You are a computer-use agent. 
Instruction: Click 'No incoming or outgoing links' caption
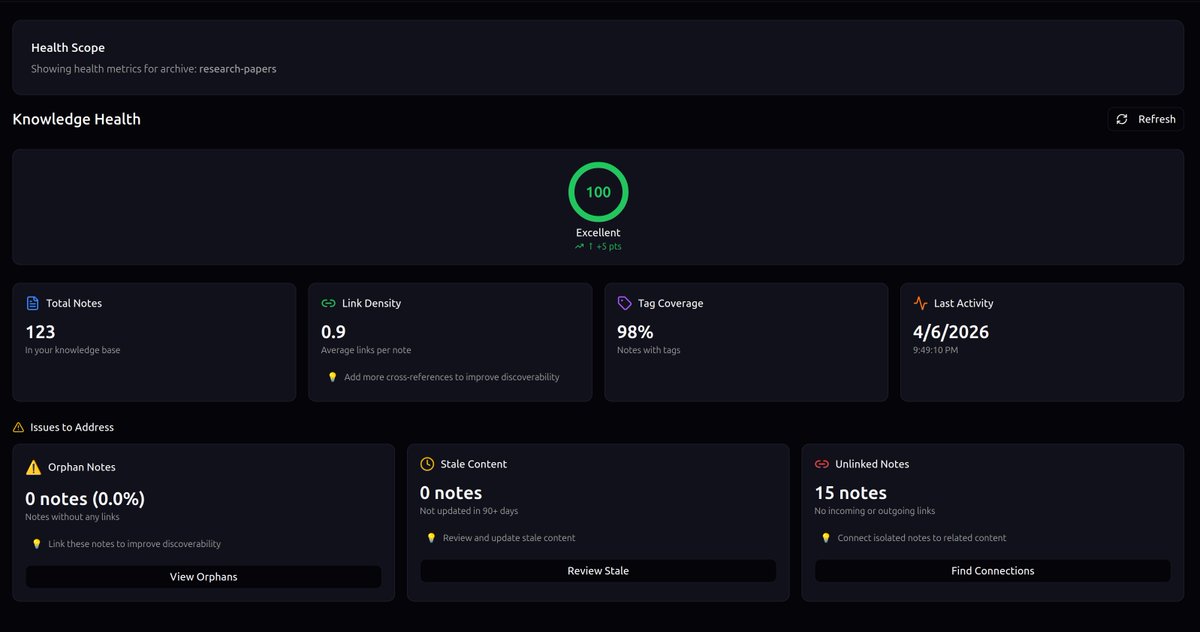[875, 511]
